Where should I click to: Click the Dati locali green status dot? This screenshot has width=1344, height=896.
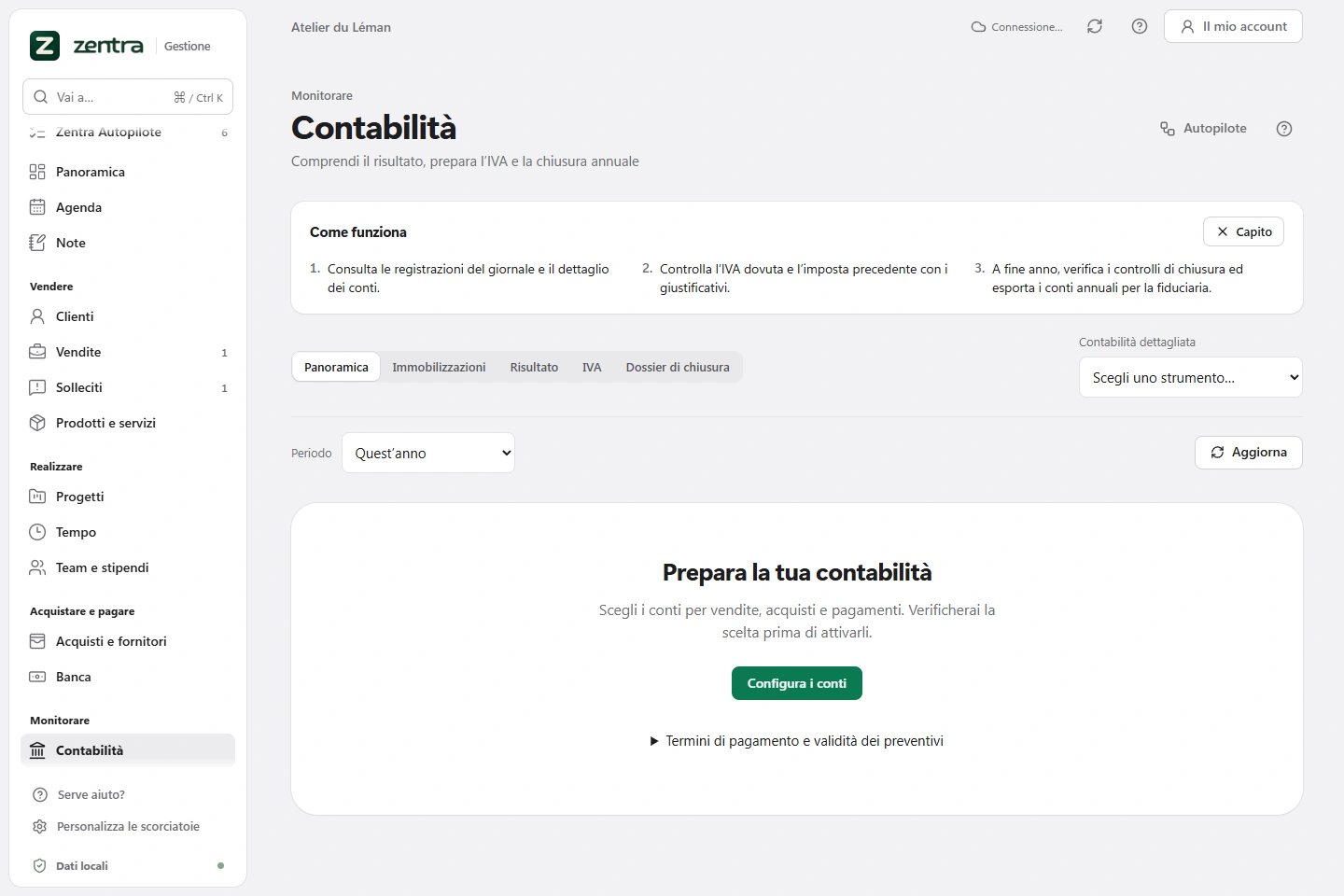tap(220, 866)
